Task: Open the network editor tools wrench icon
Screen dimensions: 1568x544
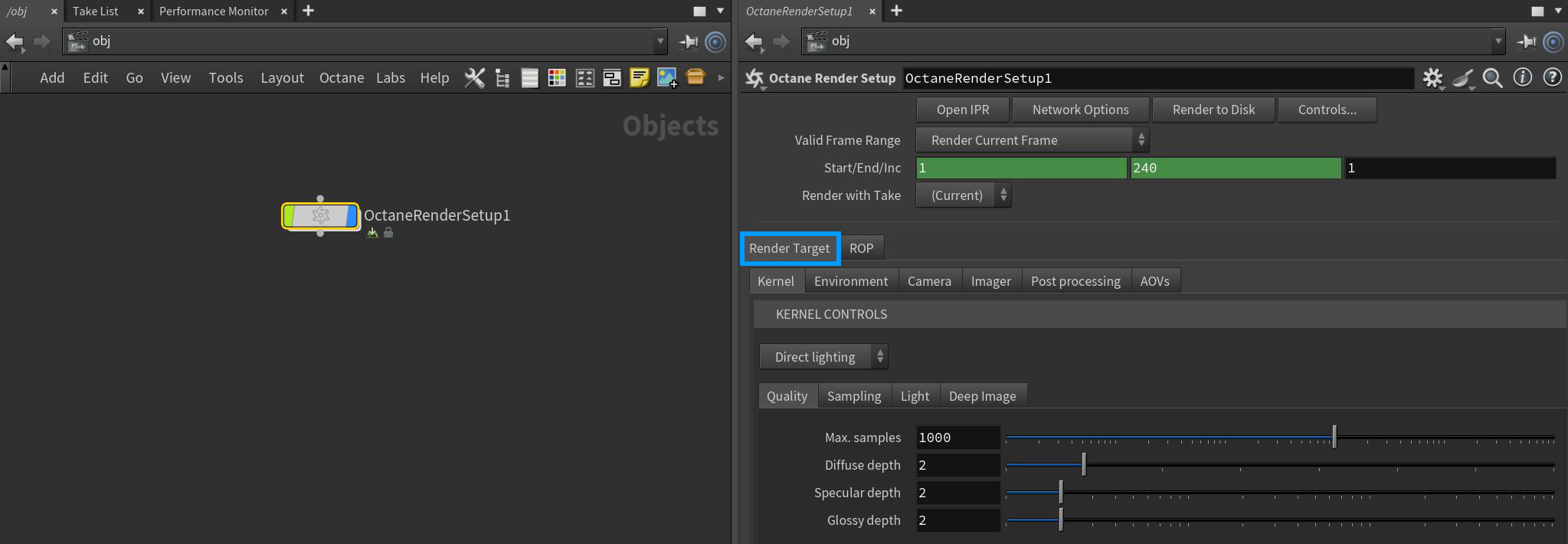Action: [x=474, y=78]
